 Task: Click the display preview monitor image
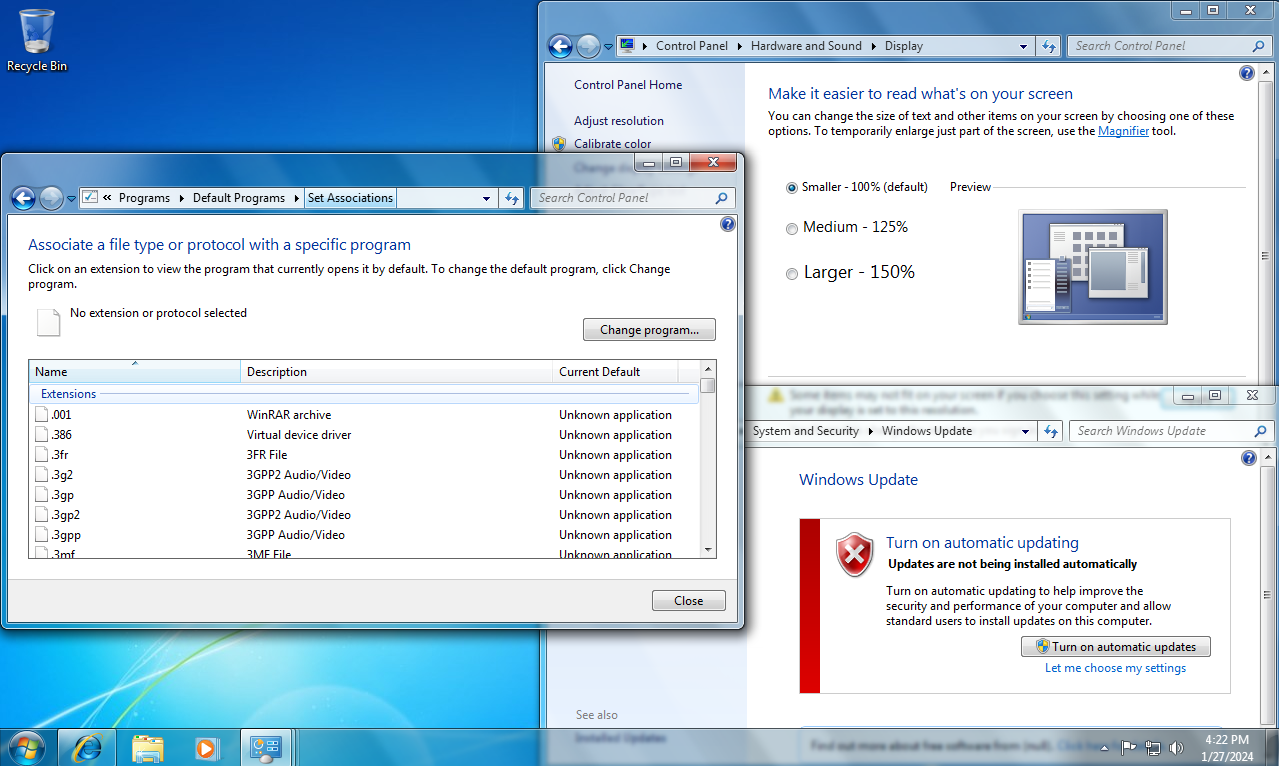[x=1093, y=266]
